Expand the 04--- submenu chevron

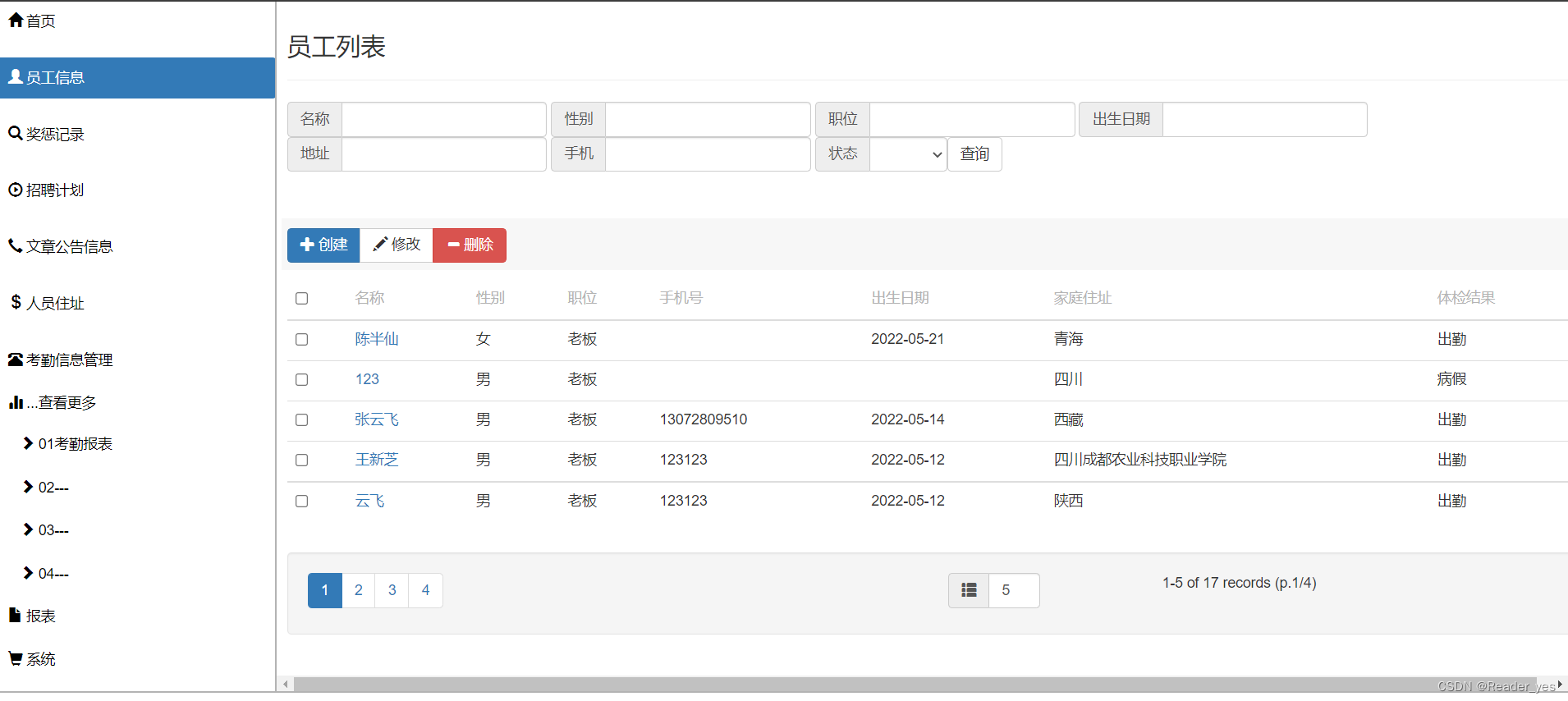pos(29,573)
